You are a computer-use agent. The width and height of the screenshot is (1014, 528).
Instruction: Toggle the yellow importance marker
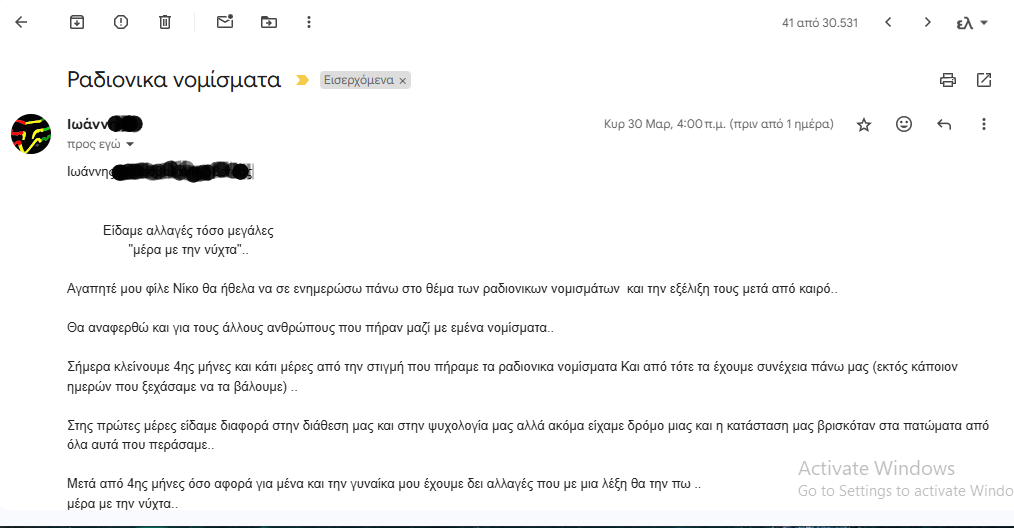[x=302, y=80]
